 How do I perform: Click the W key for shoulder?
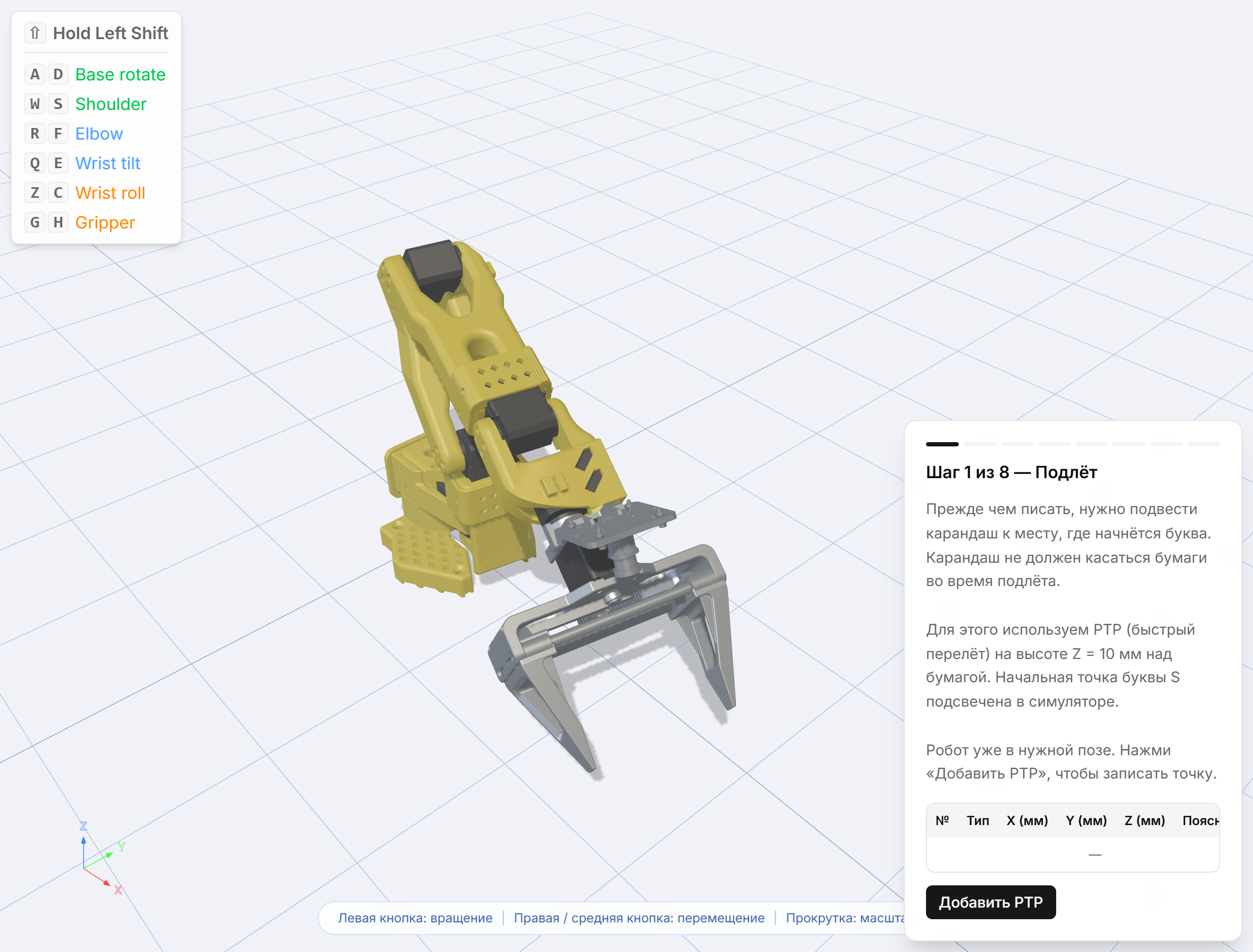pyautogui.click(x=34, y=104)
